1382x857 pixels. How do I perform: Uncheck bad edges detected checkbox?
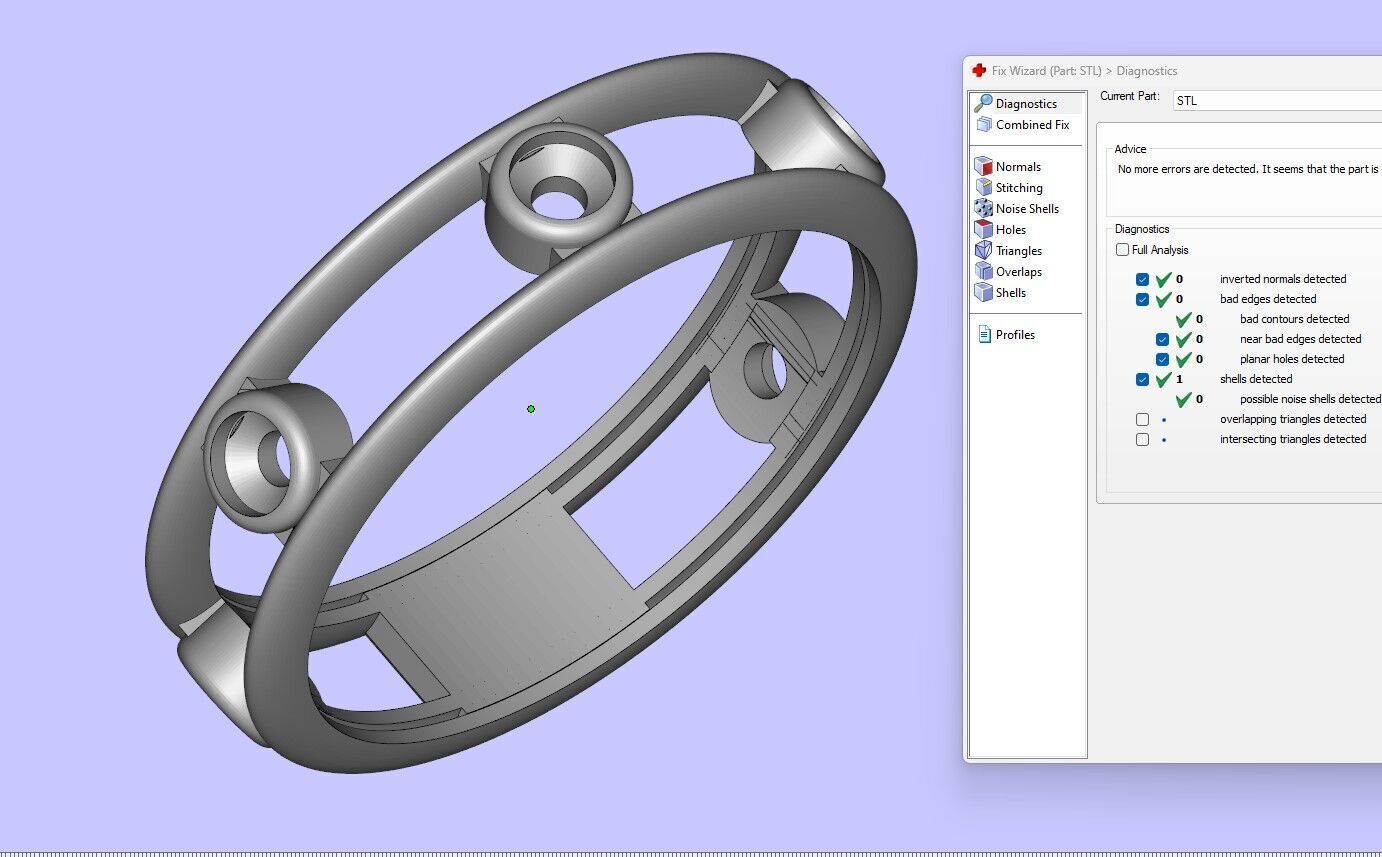click(1142, 300)
